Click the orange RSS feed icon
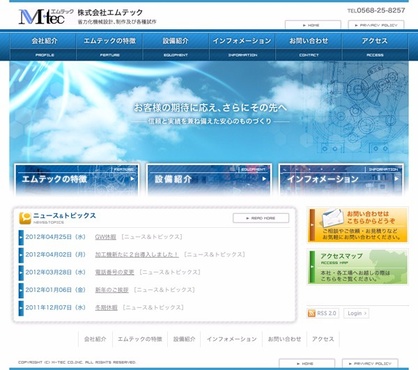This screenshot has width=418, height=370. pos(312,313)
